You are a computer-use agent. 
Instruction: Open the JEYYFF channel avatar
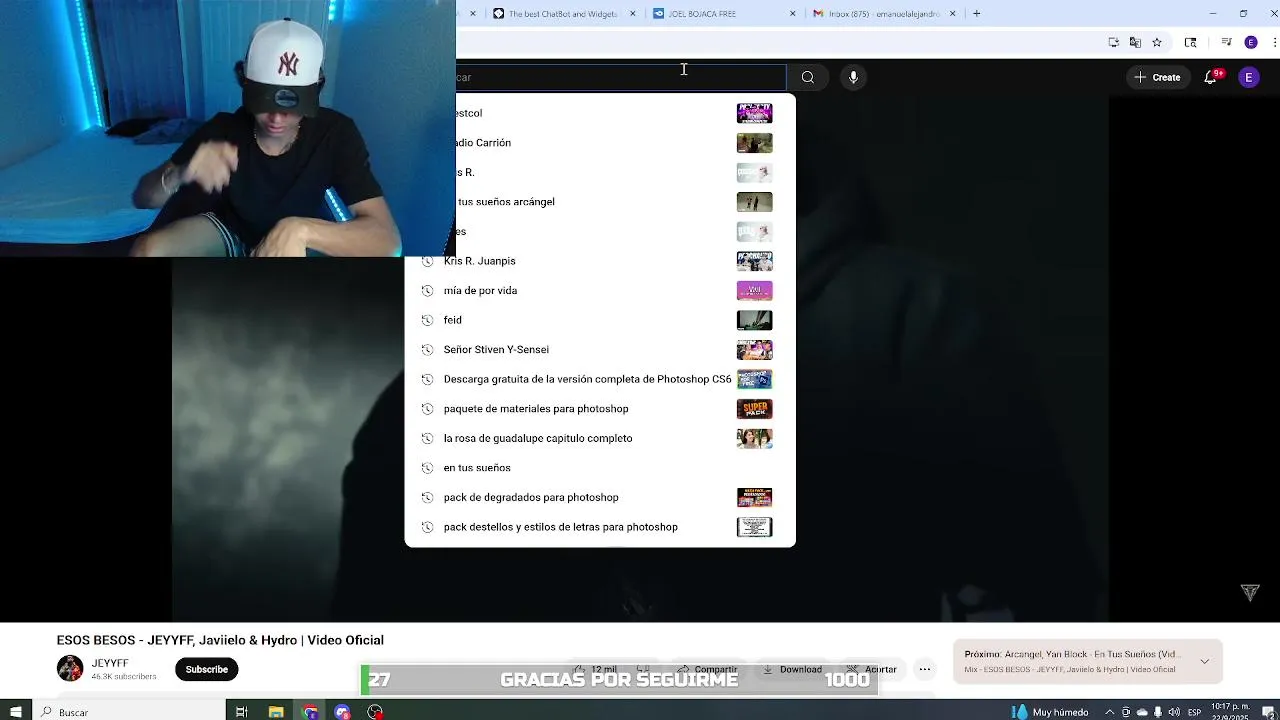point(70,668)
